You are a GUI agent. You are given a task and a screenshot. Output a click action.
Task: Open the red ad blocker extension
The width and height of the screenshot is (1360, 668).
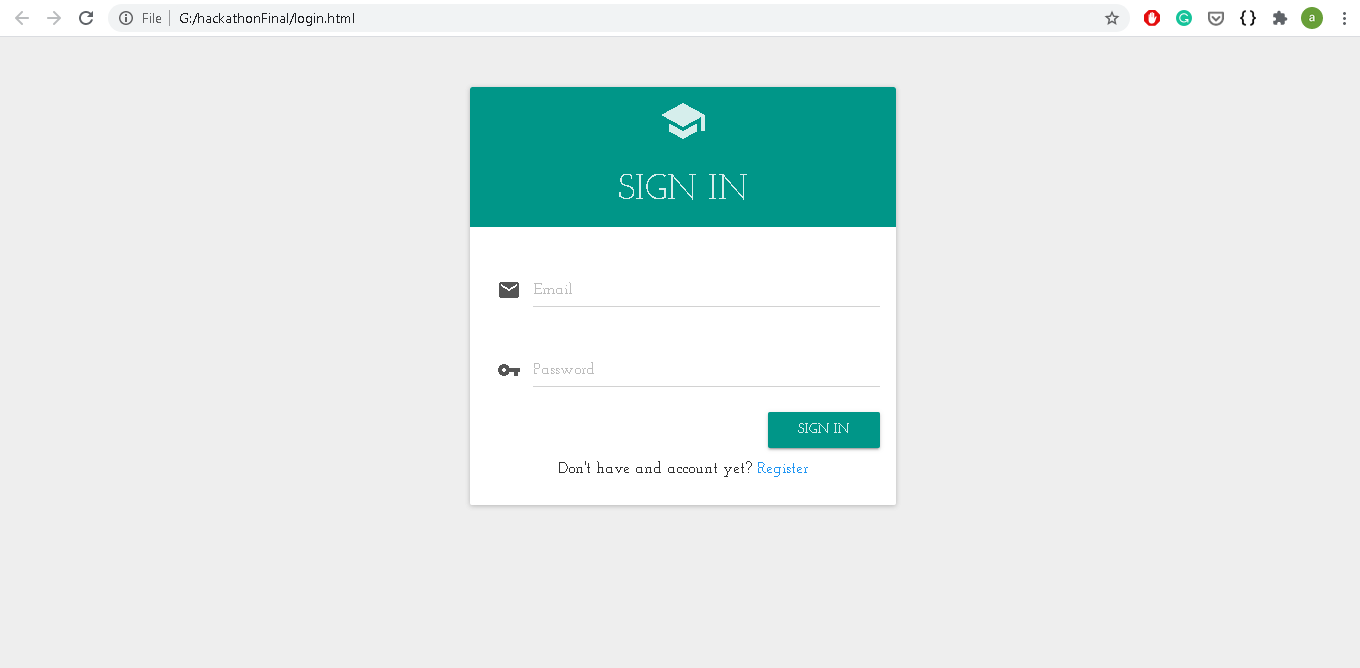pyautogui.click(x=1152, y=18)
